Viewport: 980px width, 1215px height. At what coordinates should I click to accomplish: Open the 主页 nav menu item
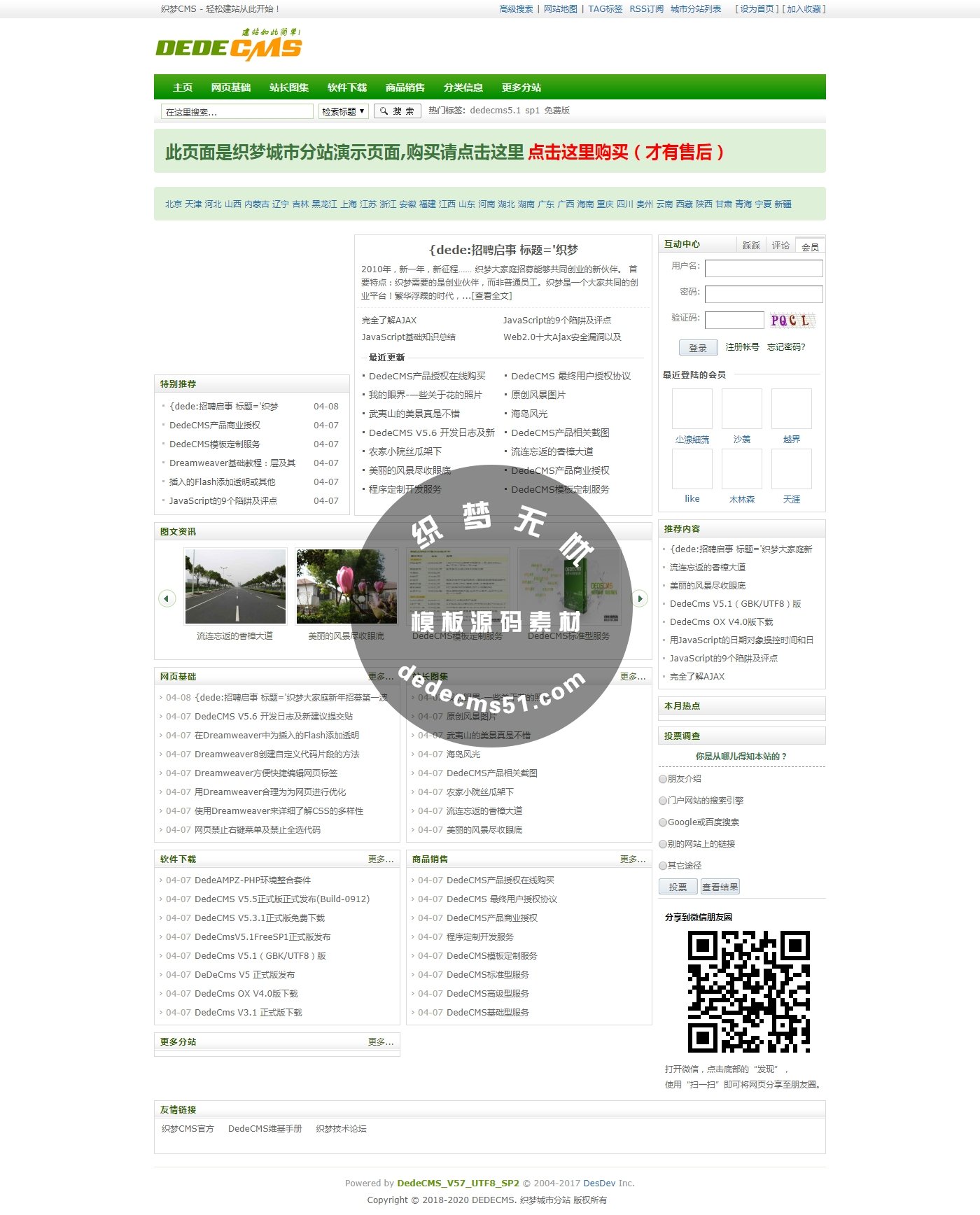coord(183,87)
